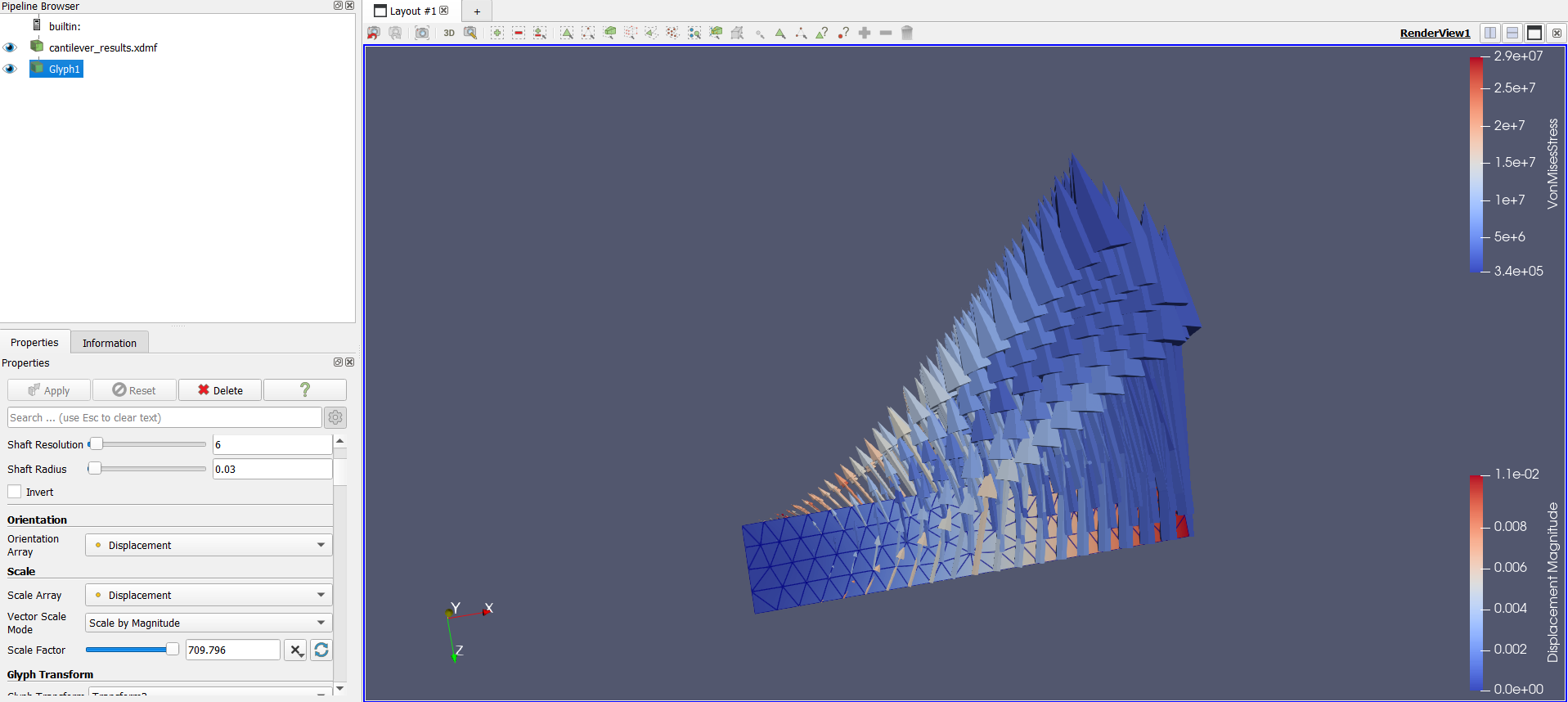Click the red dot question-mark point query icon
Screen dimensions: 1568x702
click(x=843, y=33)
